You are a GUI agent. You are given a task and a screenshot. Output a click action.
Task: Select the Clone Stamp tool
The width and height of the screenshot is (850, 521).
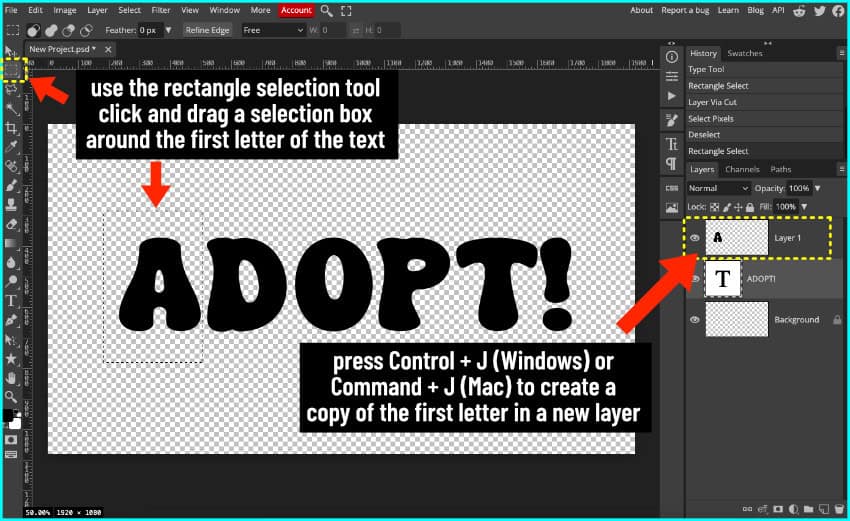coord(11,204)
